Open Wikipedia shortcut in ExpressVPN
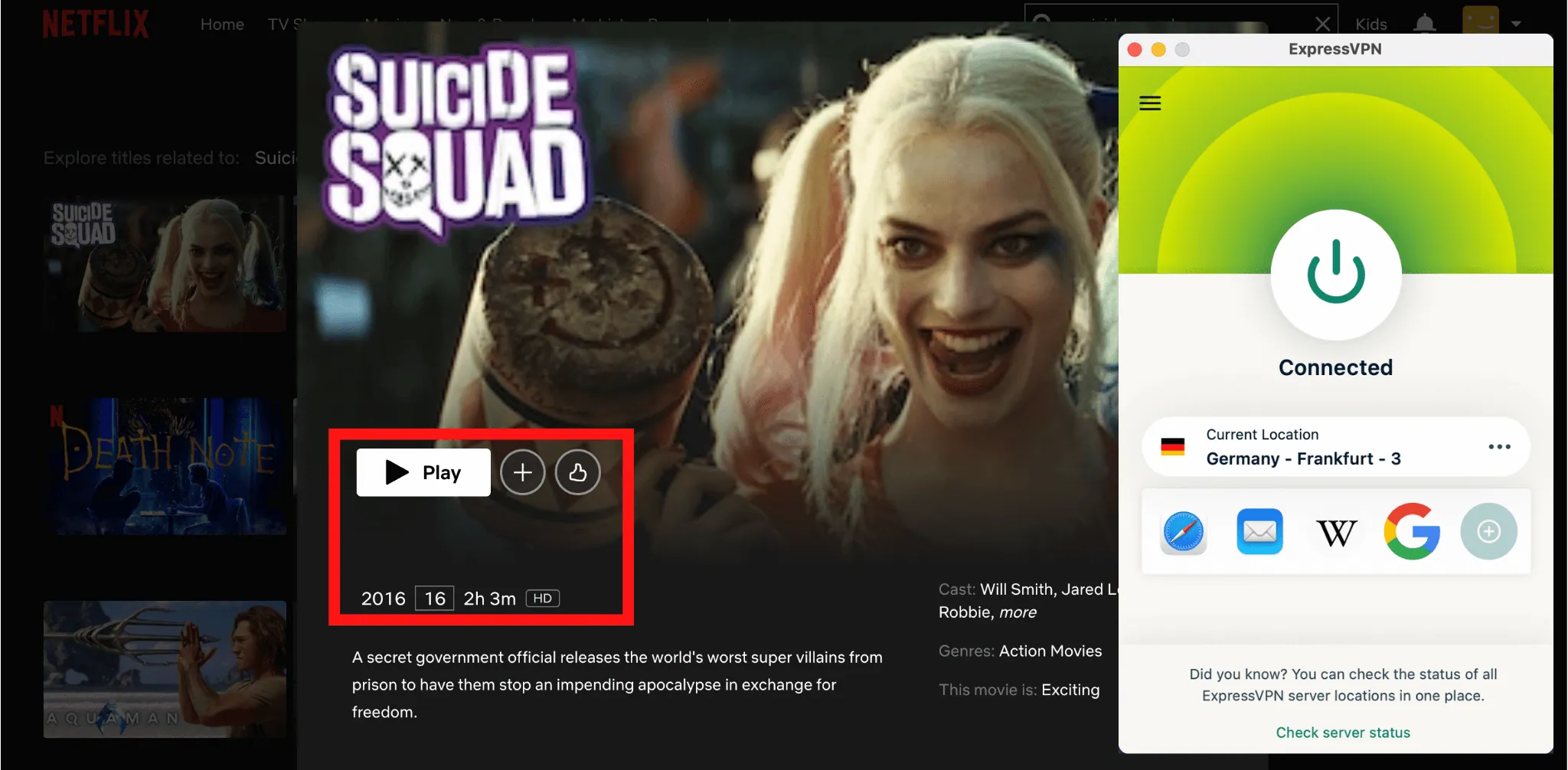The width and height of the screenshot is (1568, 770). [1336, 532]
